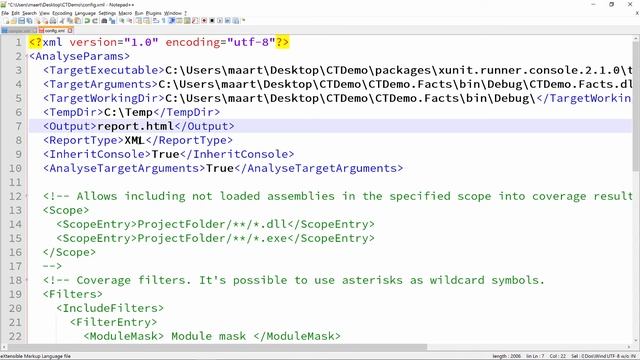Open the Encoding menu
Image resolution: width=640 pixels, height=360 pixels.
(x=62, y=13)
